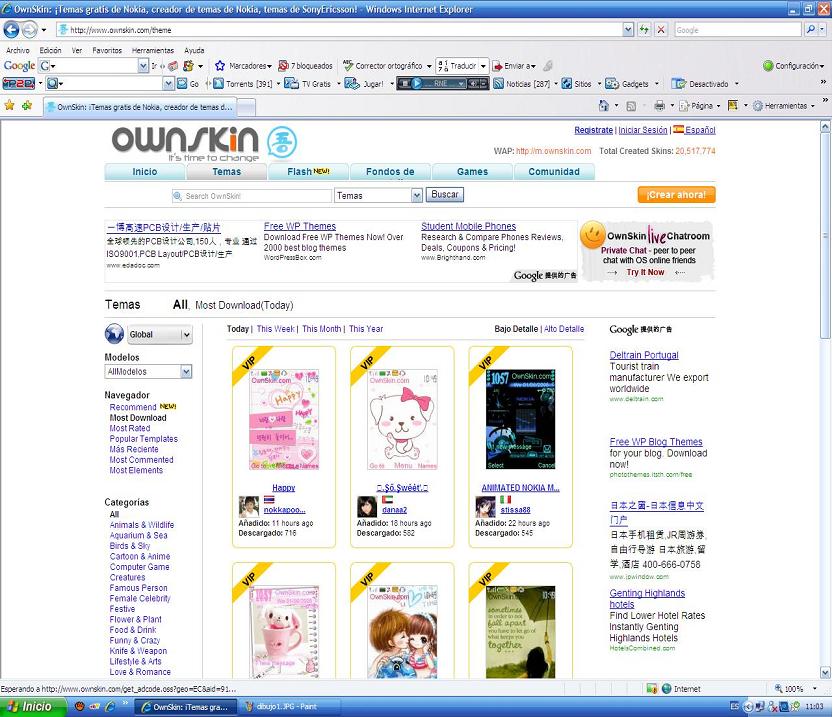
Task: Switch to the Comunidad tab
Action: point(553,172)
